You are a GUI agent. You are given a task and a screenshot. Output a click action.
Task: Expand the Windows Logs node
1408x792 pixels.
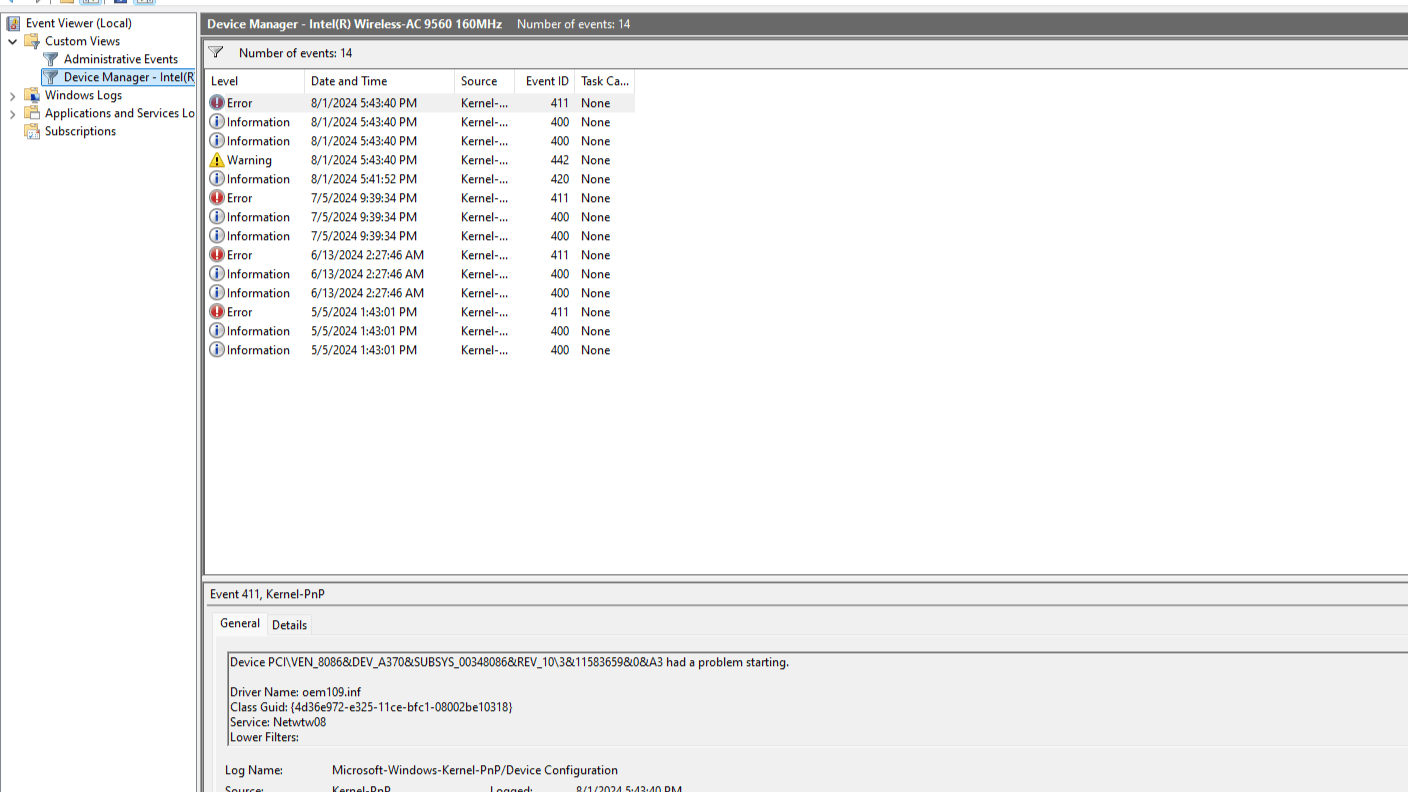(12, 95)
